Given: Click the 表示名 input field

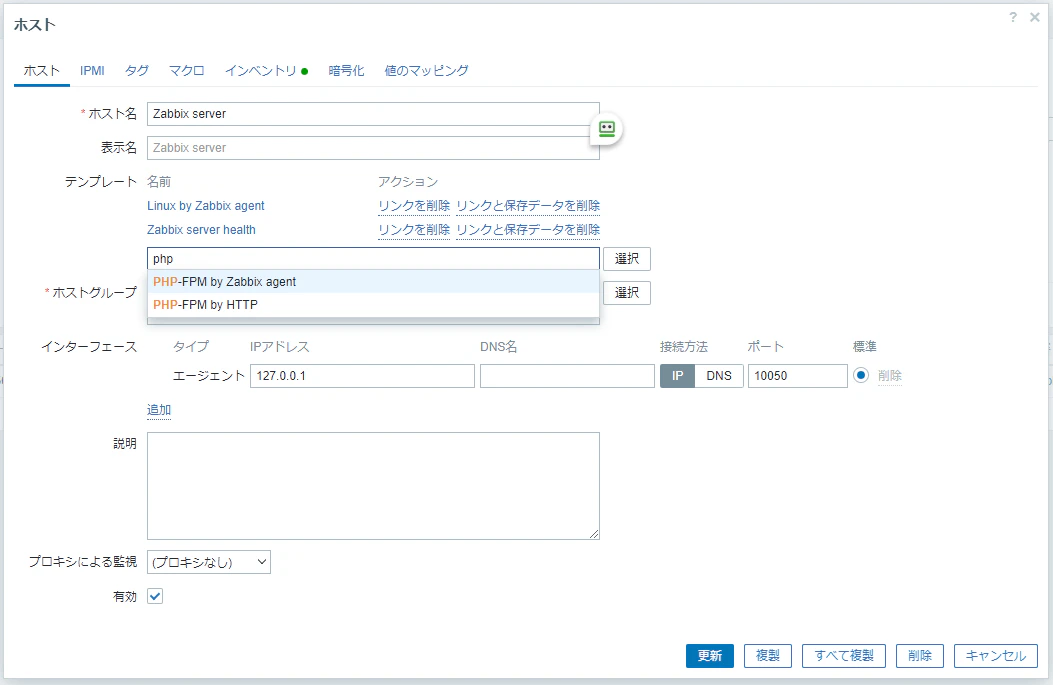Looking at the screenshot, I should point(373,148).
